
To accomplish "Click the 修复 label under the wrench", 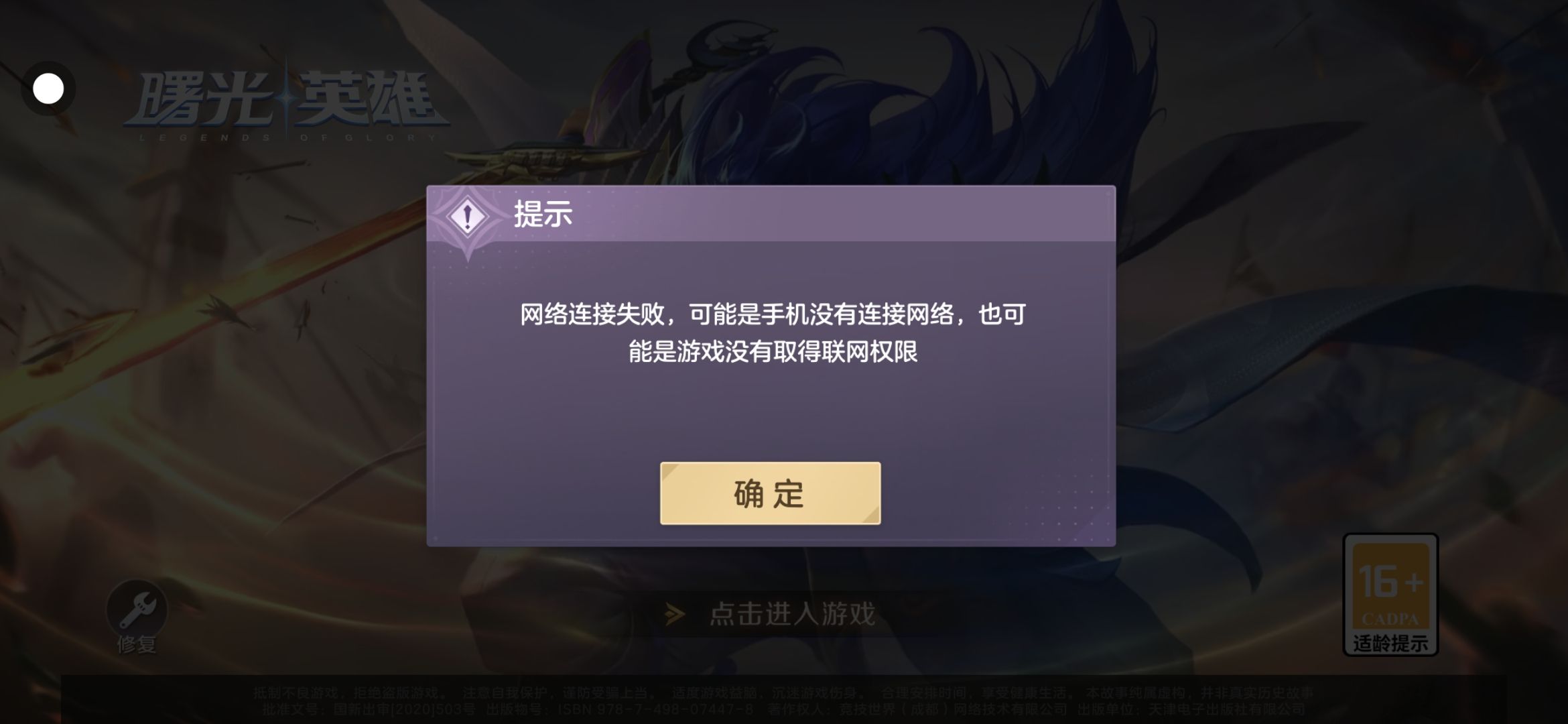I will pyautogui.click(x=137, y=645).
